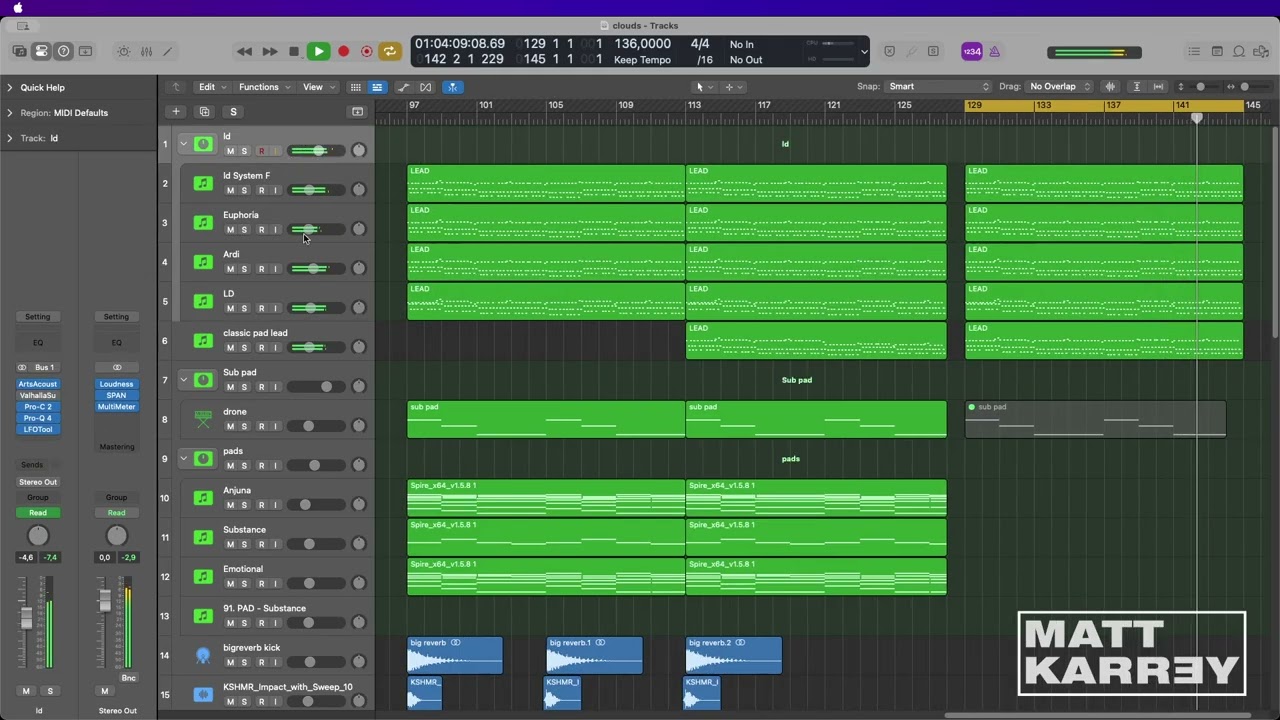
Task: Toggle Show Flex button
Action: (x=426, y=87)
